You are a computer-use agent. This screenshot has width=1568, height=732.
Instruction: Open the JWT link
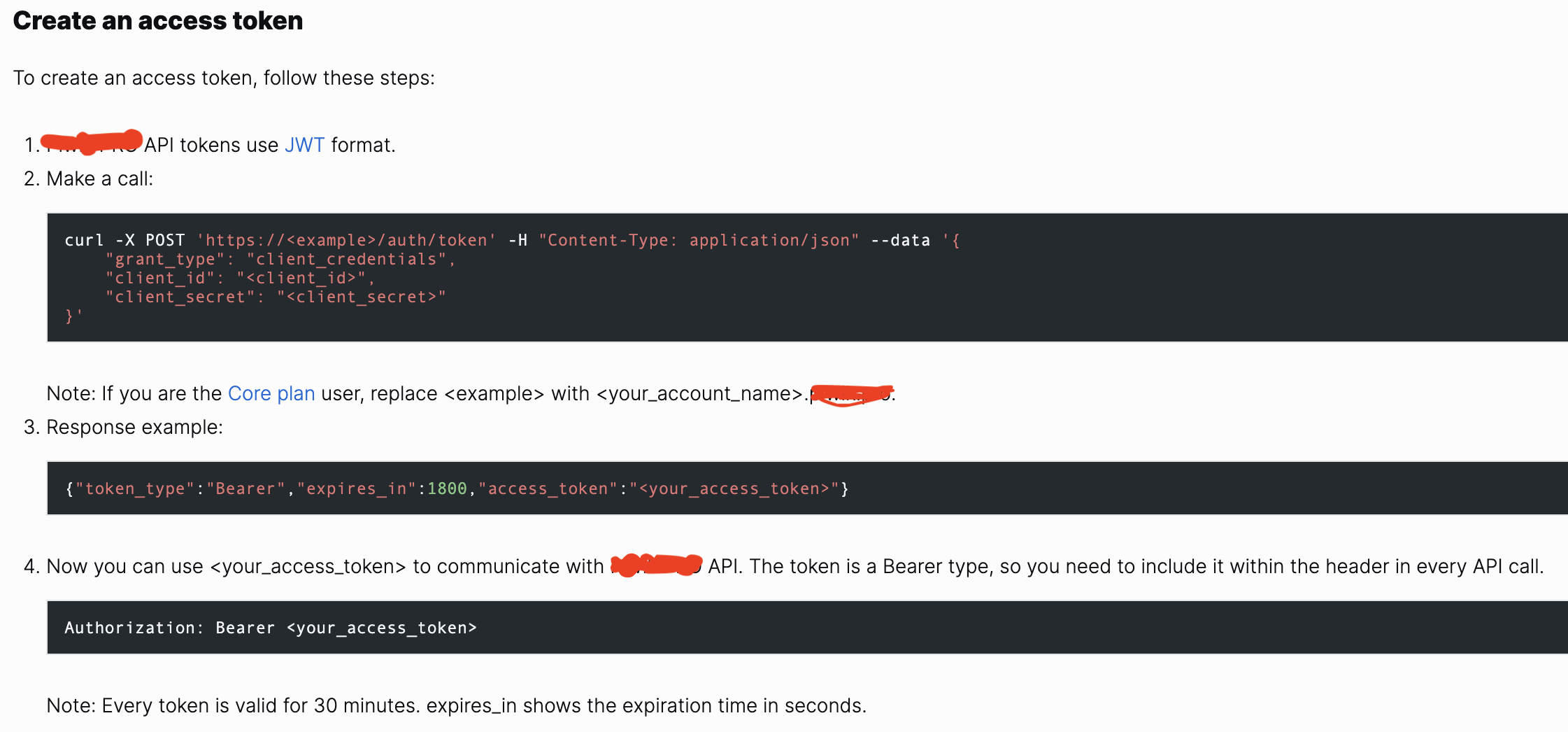click(x=304, y=145)
